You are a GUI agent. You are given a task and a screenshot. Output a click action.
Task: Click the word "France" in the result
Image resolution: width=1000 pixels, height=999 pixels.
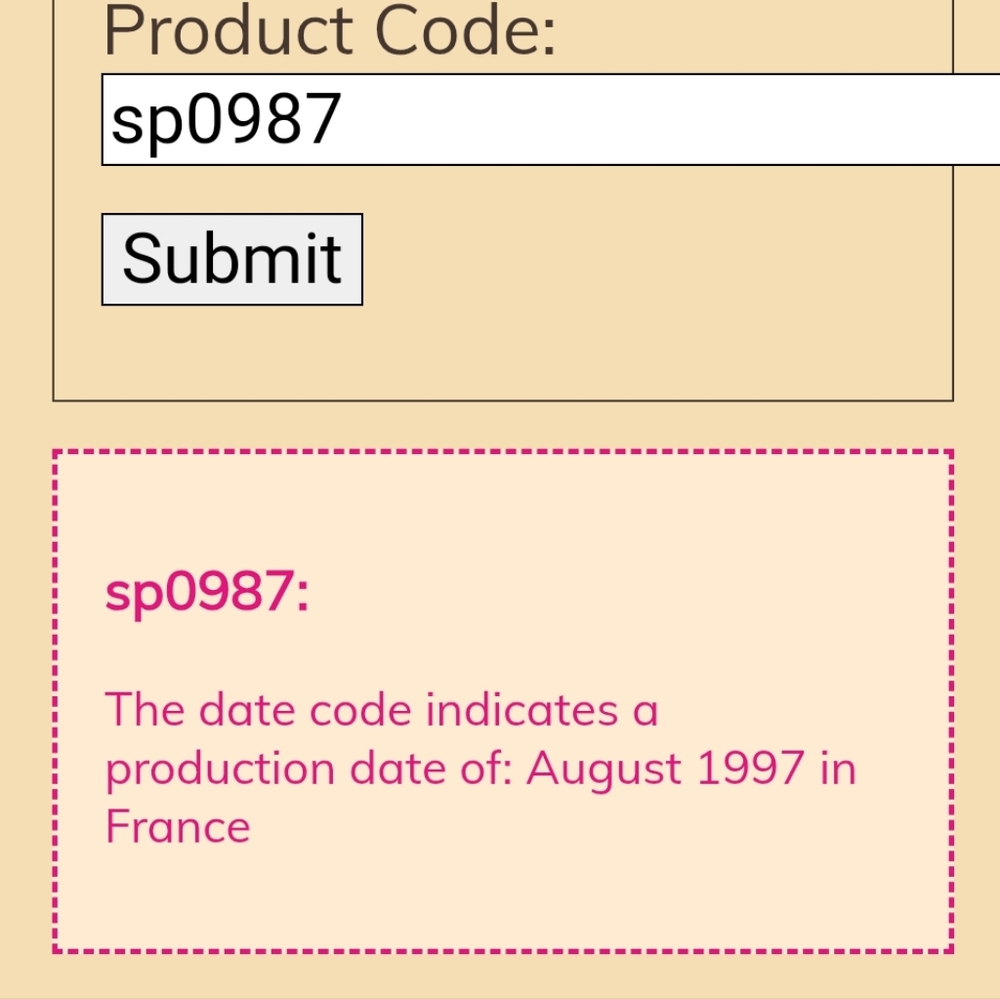pyautogui.click(x=177, y=827)
